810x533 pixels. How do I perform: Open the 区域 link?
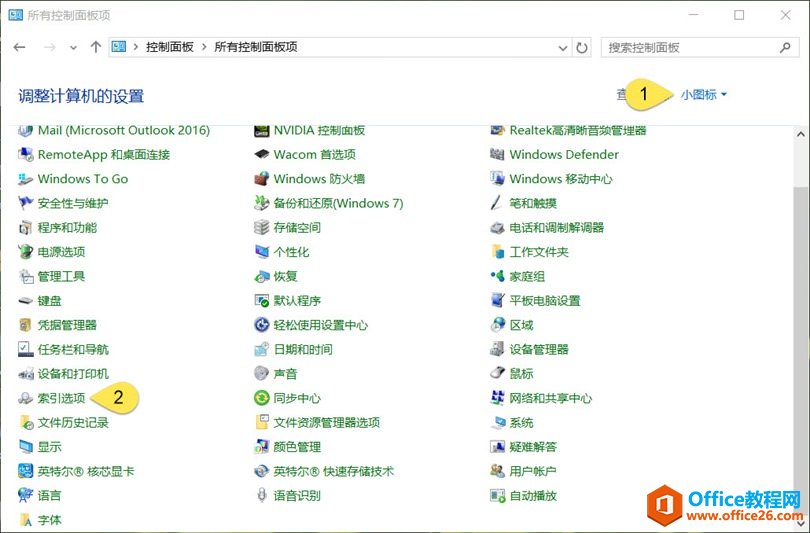[x=521, y=325]
